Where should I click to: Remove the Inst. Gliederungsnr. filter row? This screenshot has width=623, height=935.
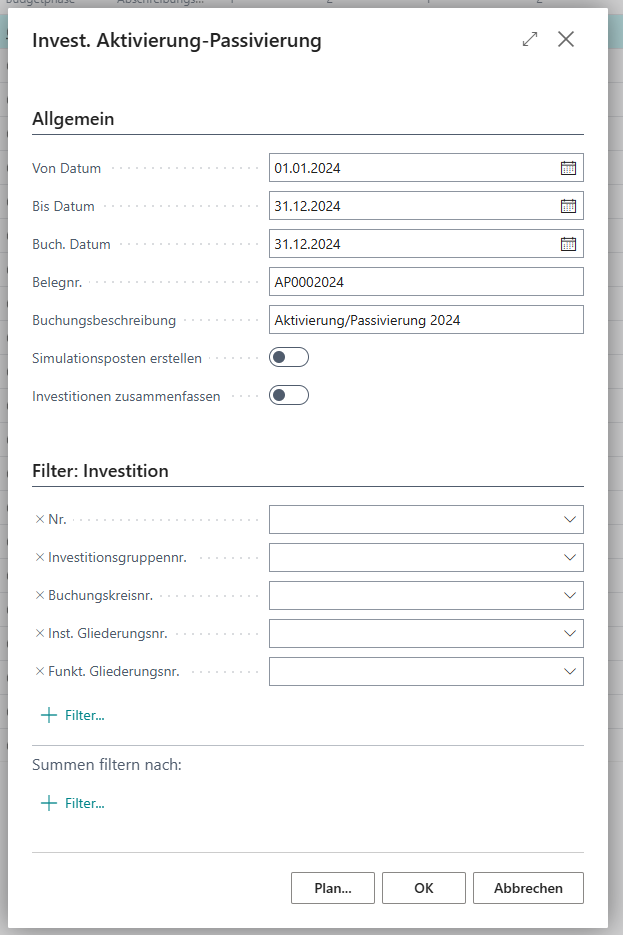(x=40, y=633)
